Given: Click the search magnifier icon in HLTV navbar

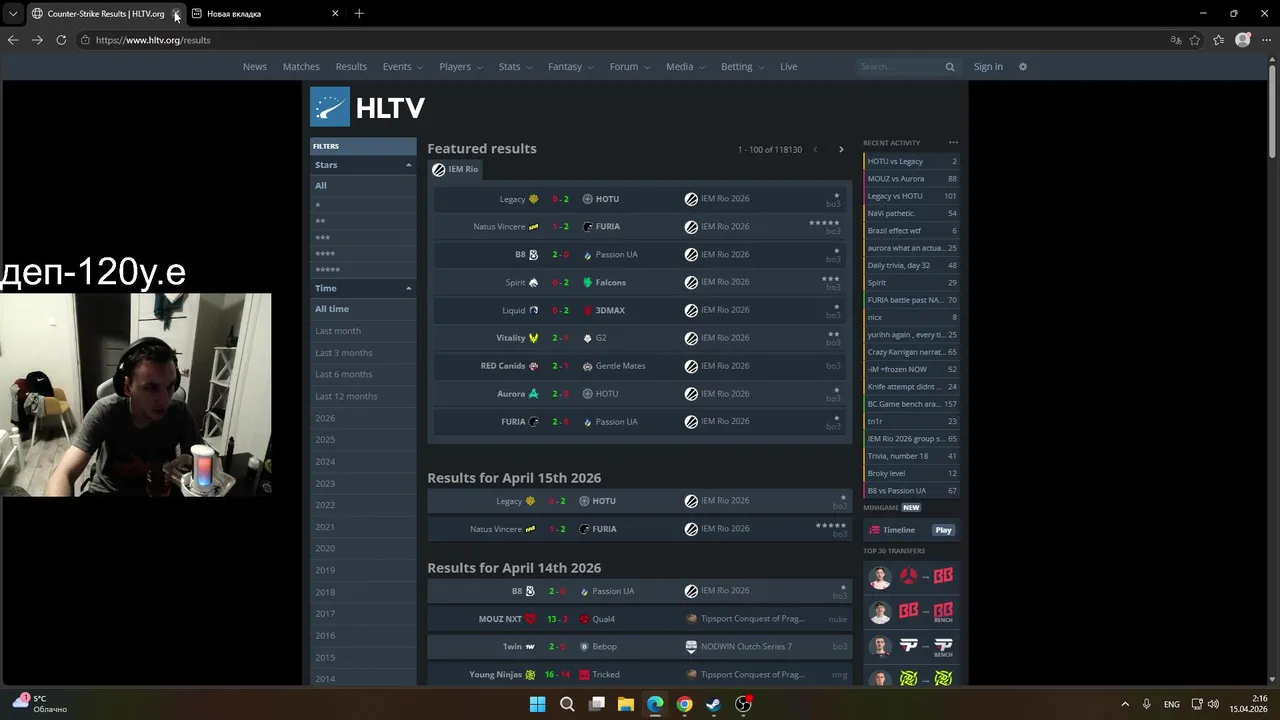Looking at the screenshot, I should [x=950, y=67].
